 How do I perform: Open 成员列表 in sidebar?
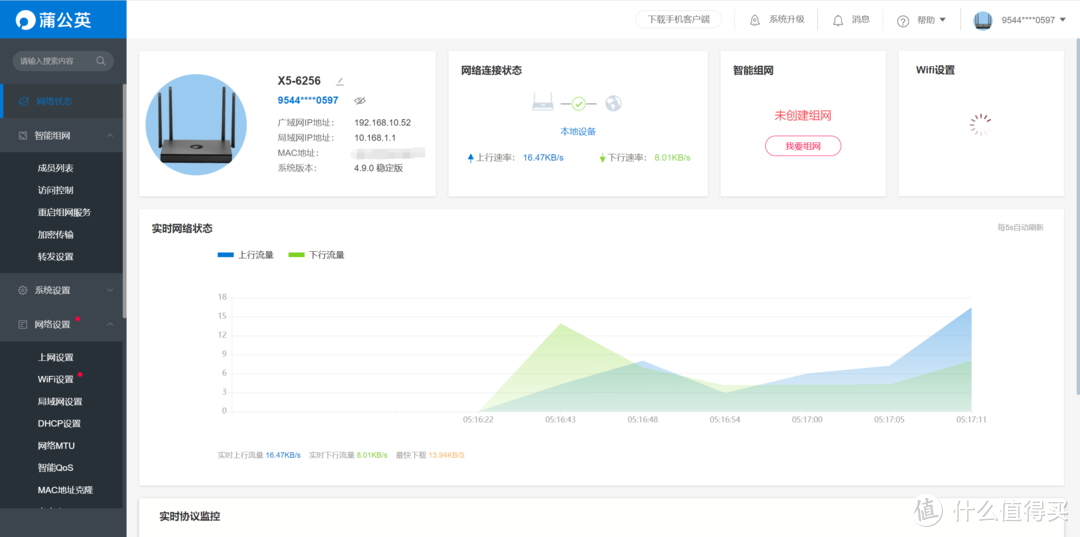point(56,168)
